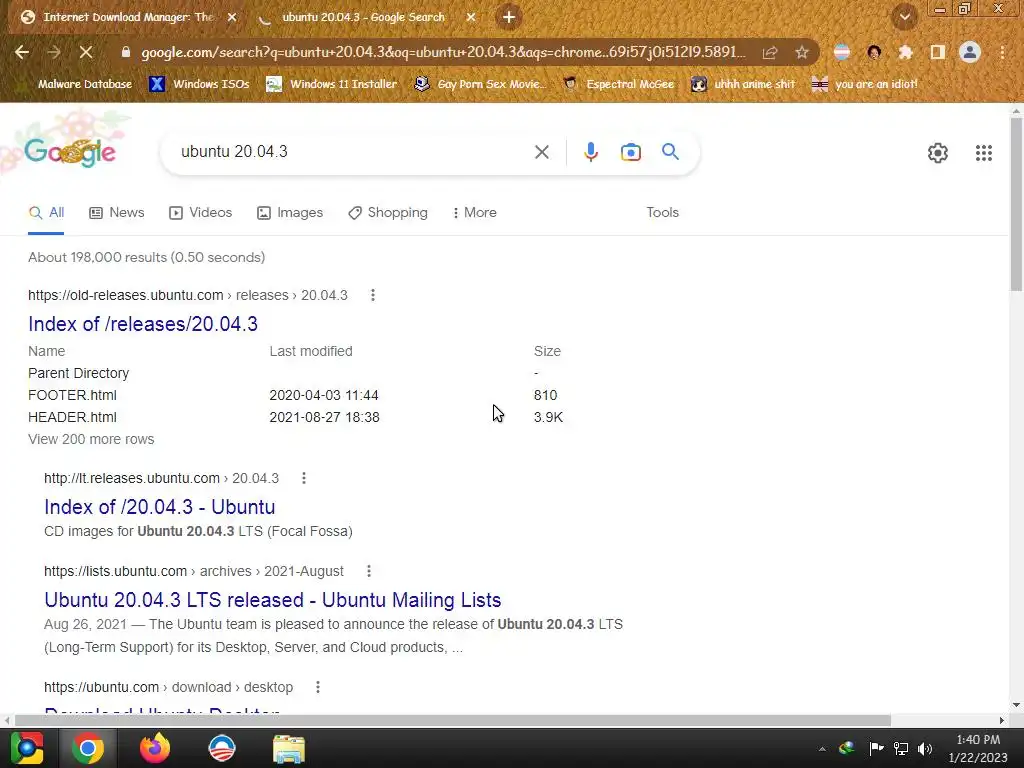Open Windows ISOs bookmark

[x=200, y=84]
